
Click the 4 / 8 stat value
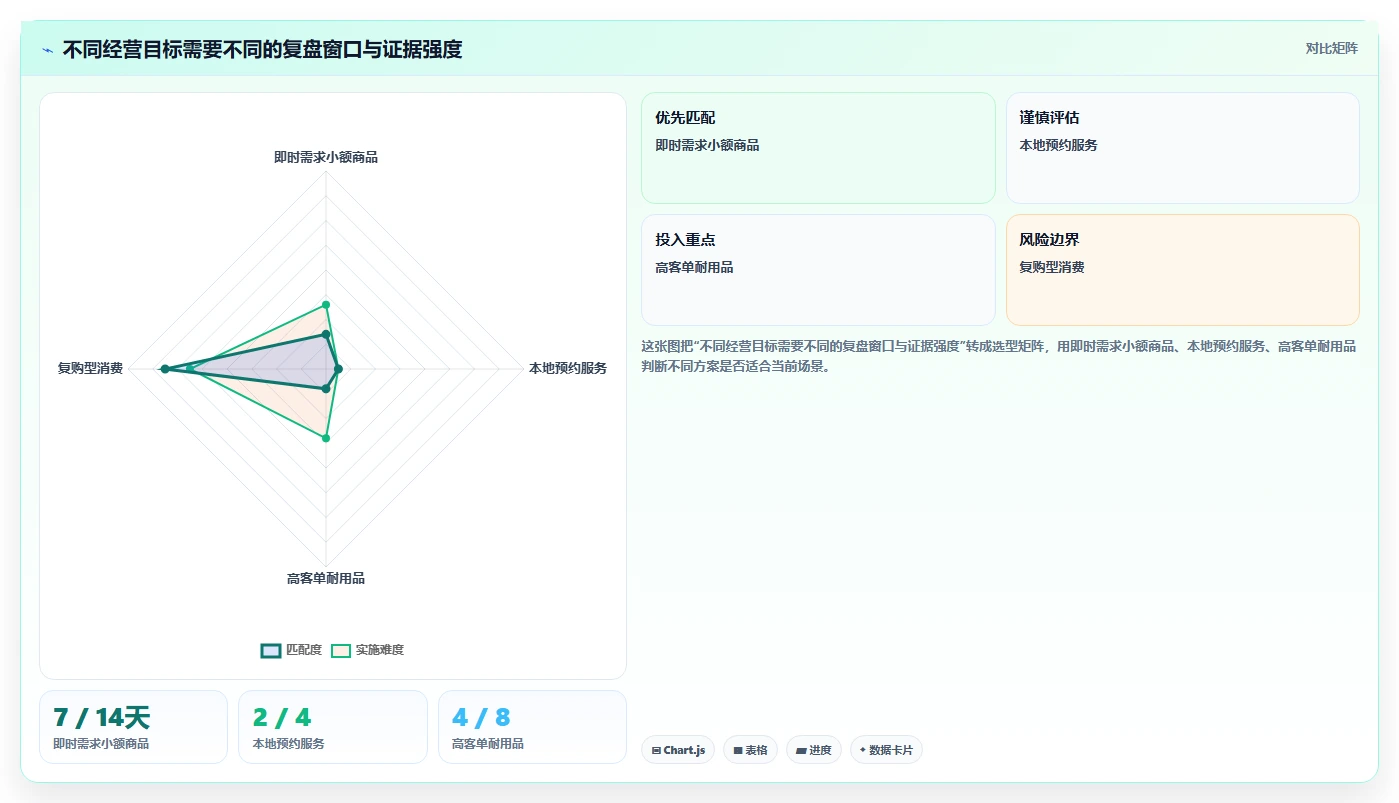click(481, 717)
